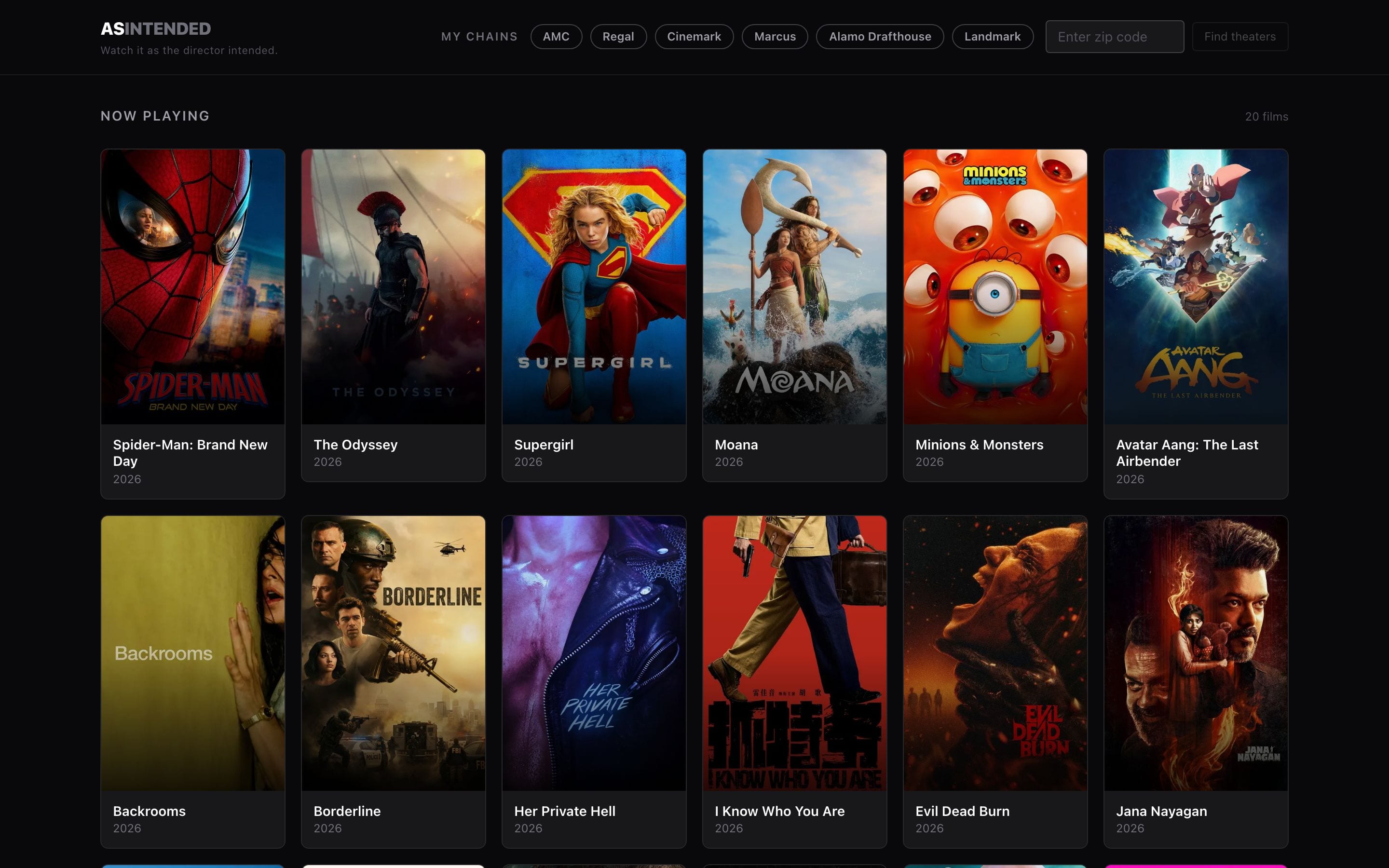Click the 'I Know Who You Are' title text

tap(779, 811)
